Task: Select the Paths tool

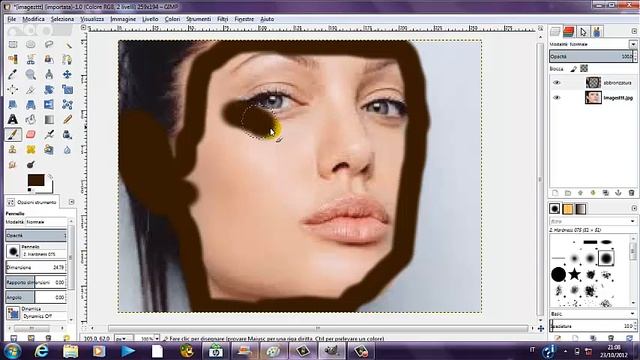Action: (x=67, y=60)
